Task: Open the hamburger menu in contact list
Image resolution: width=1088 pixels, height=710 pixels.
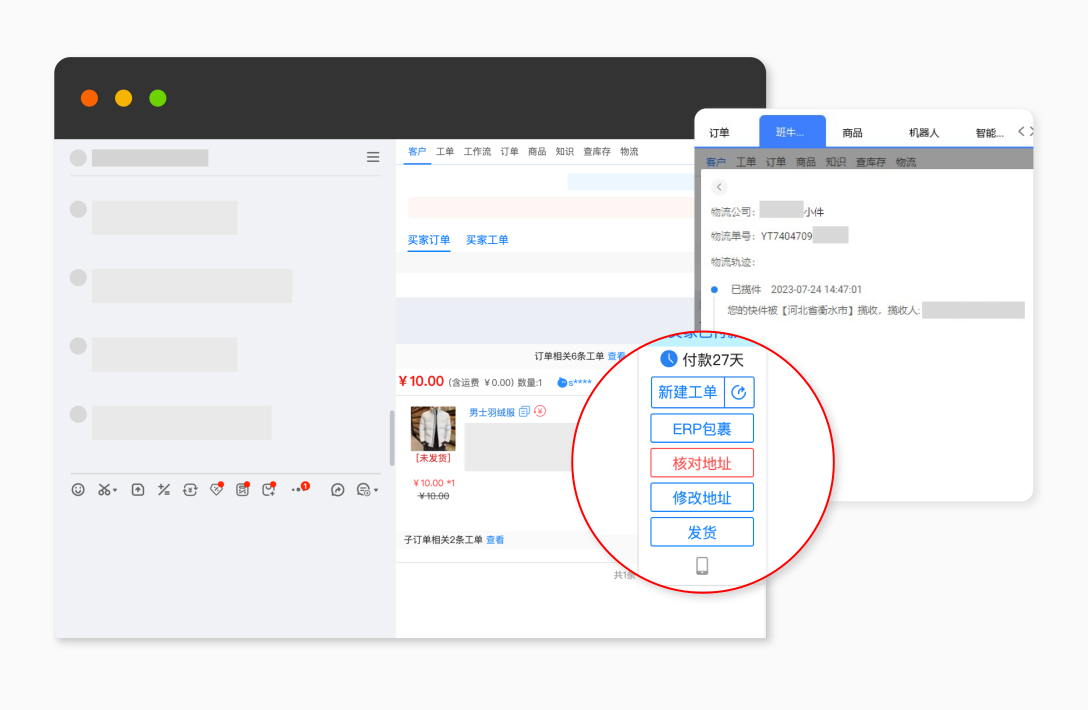Action: click(x=373, y=158)
